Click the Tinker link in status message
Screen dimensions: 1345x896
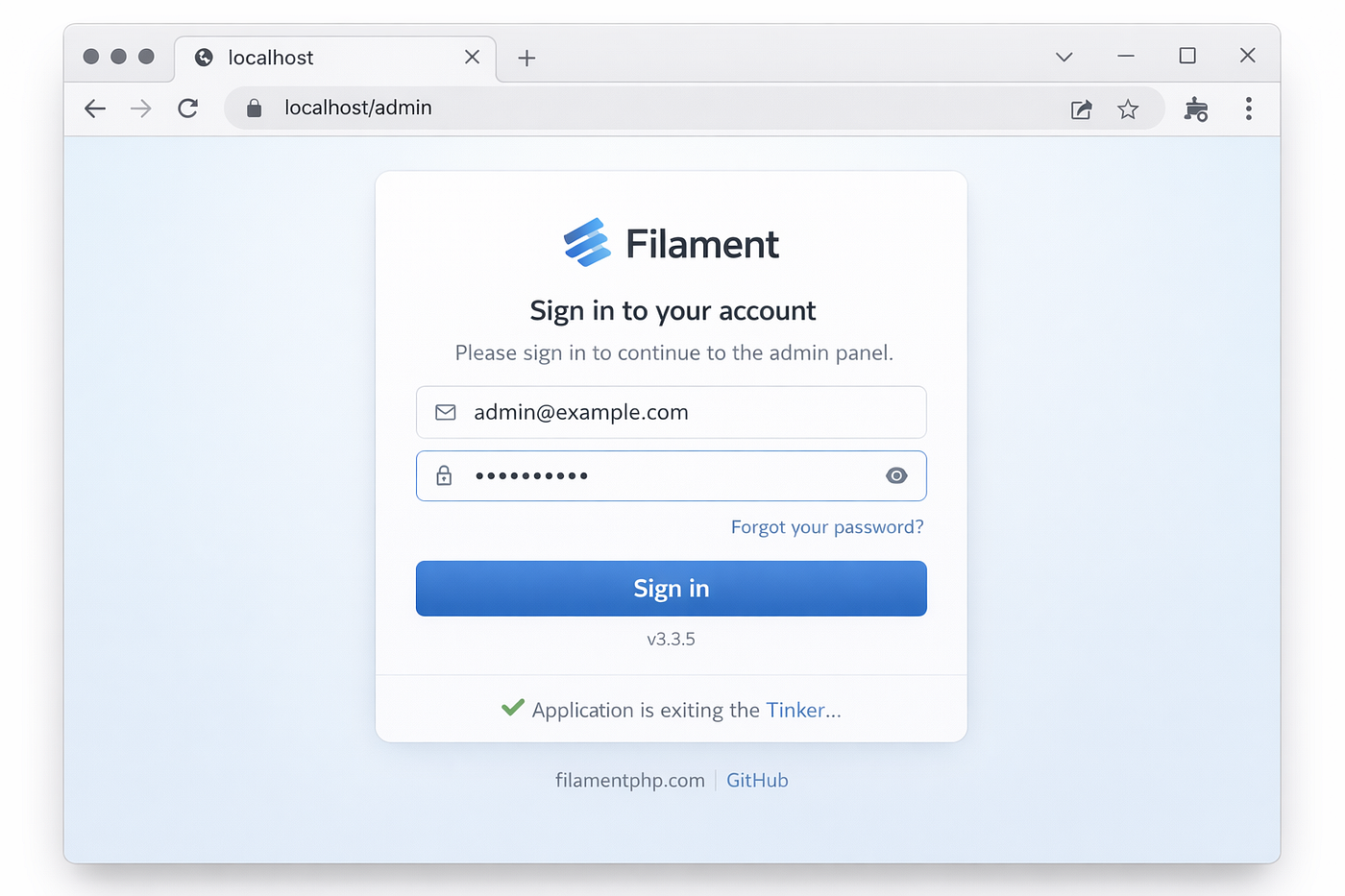tap(795, 710)
